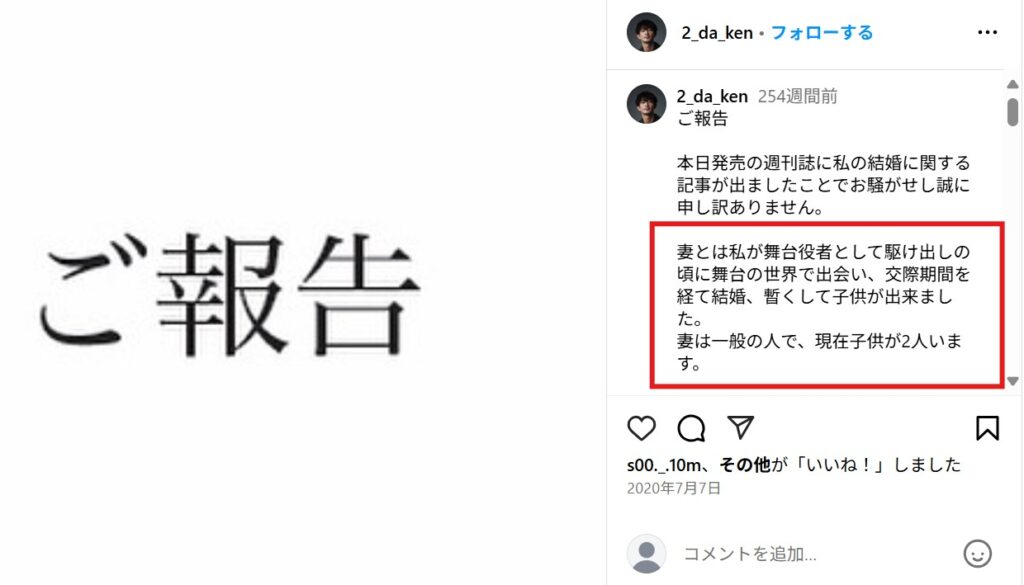Open liker profile s00._.10m
This screenshot has height=585, width=1024.
[x=664, y=465]
